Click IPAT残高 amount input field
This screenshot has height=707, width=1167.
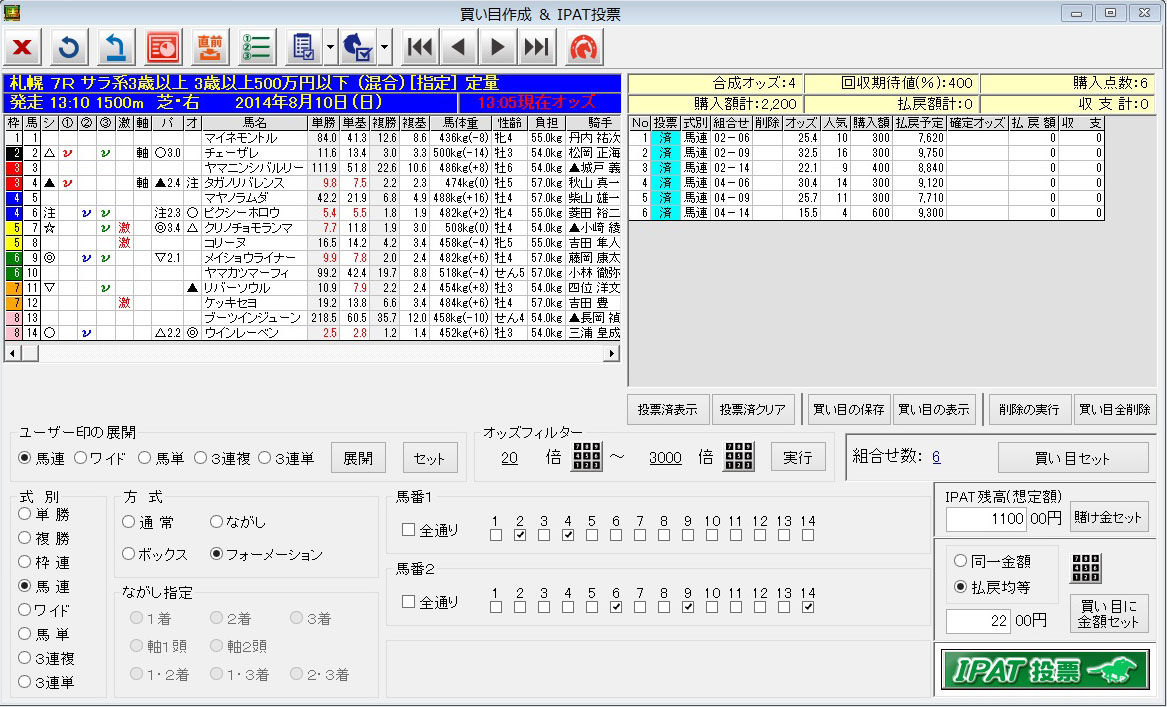click(x=986, y=518)
